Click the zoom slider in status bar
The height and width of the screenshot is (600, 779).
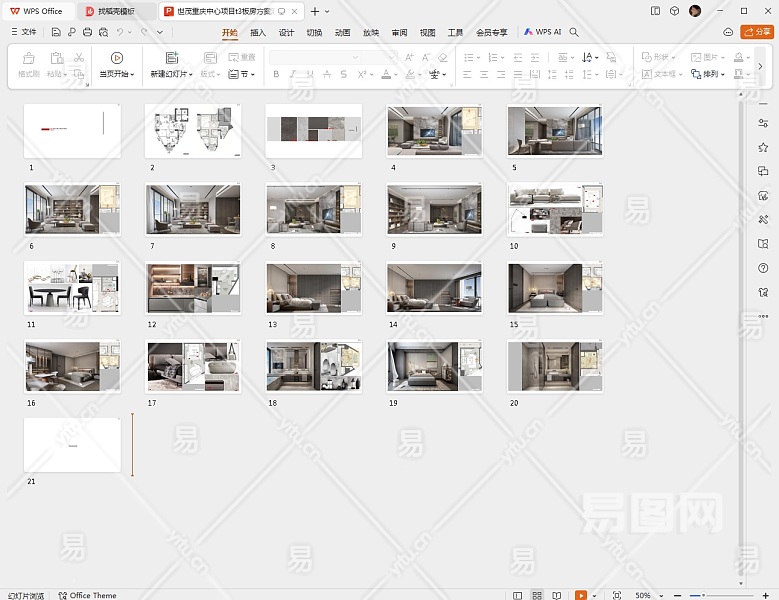pyautogui.click(x=703, y=595)
